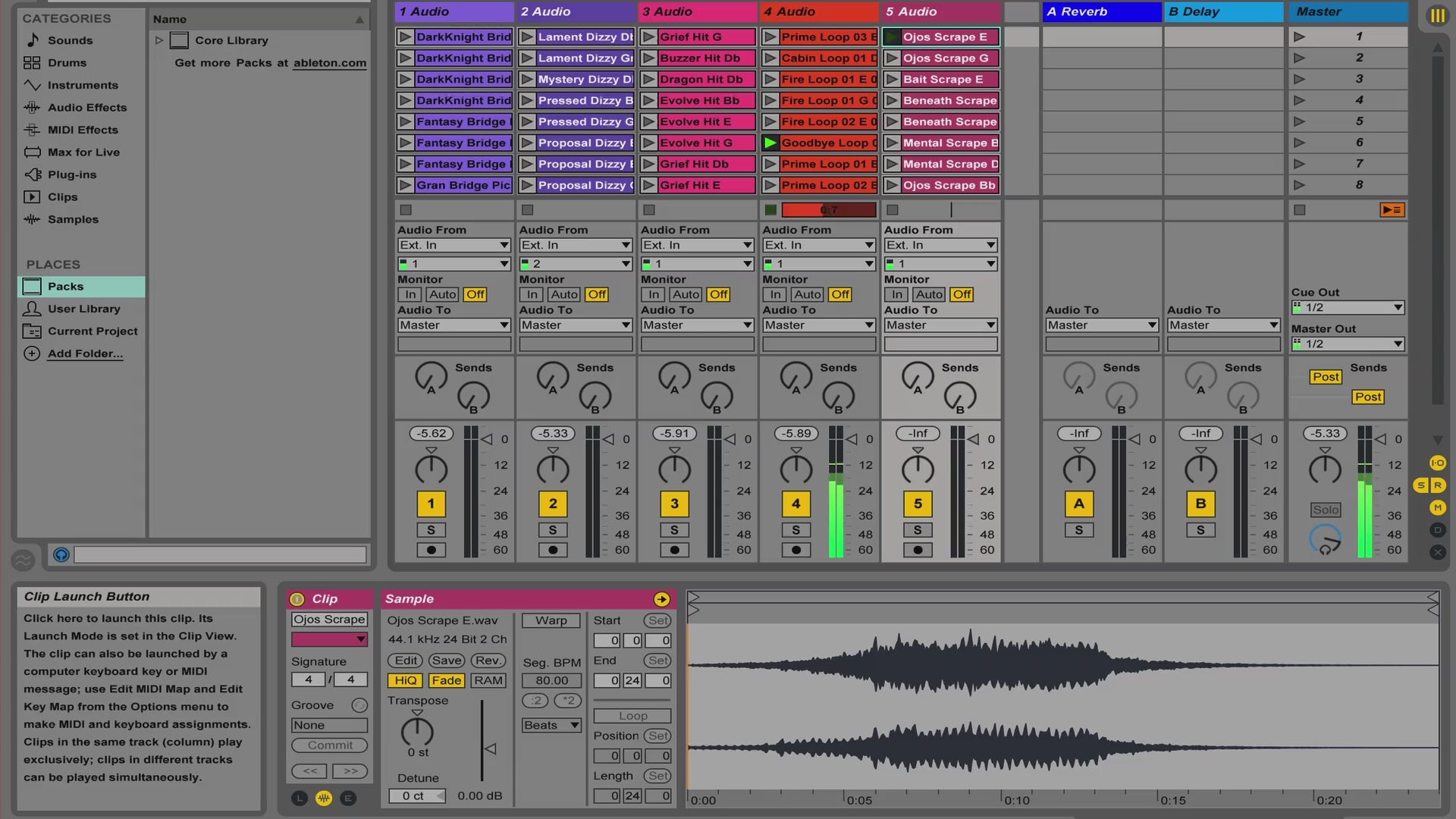The width and height of the screenshot is (1456, 819).
Task: Click Add Folder... in Places
Action: [85, 353]
